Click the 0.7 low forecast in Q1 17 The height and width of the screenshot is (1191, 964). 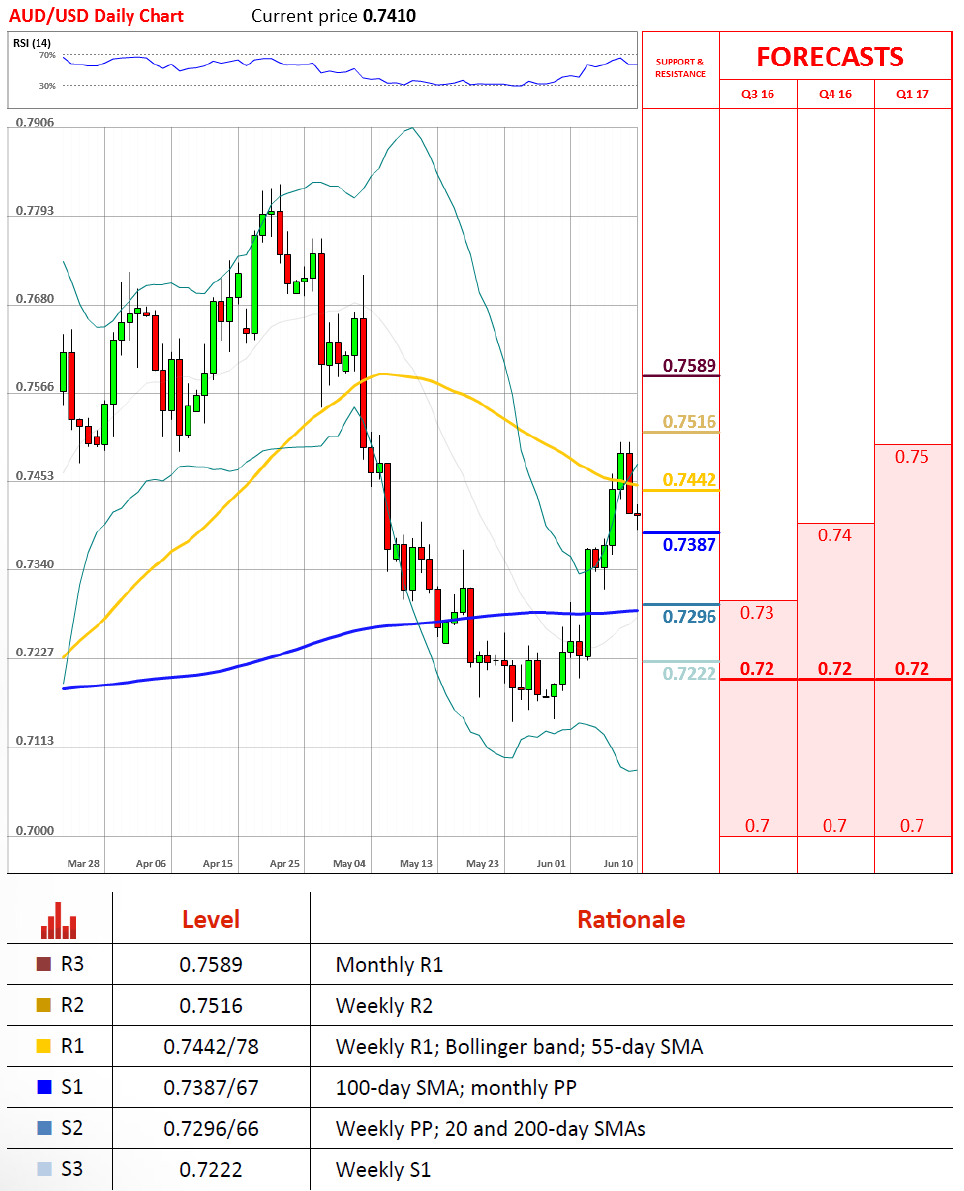click(912, 826)
